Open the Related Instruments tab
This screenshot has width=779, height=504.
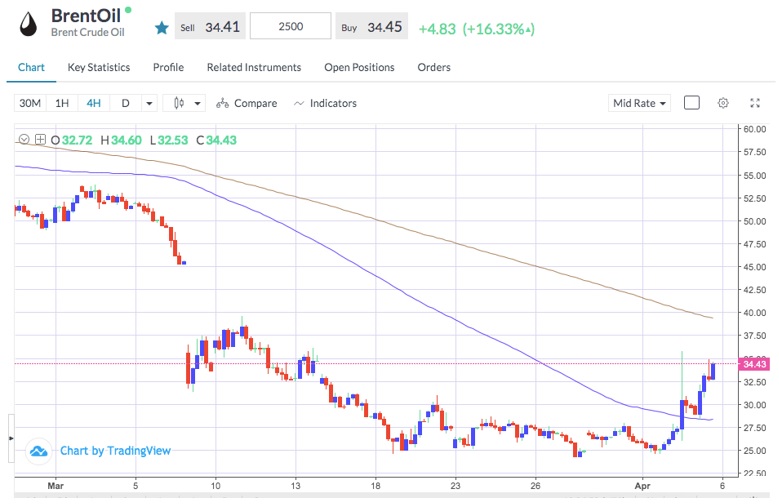tap(254, 67)
